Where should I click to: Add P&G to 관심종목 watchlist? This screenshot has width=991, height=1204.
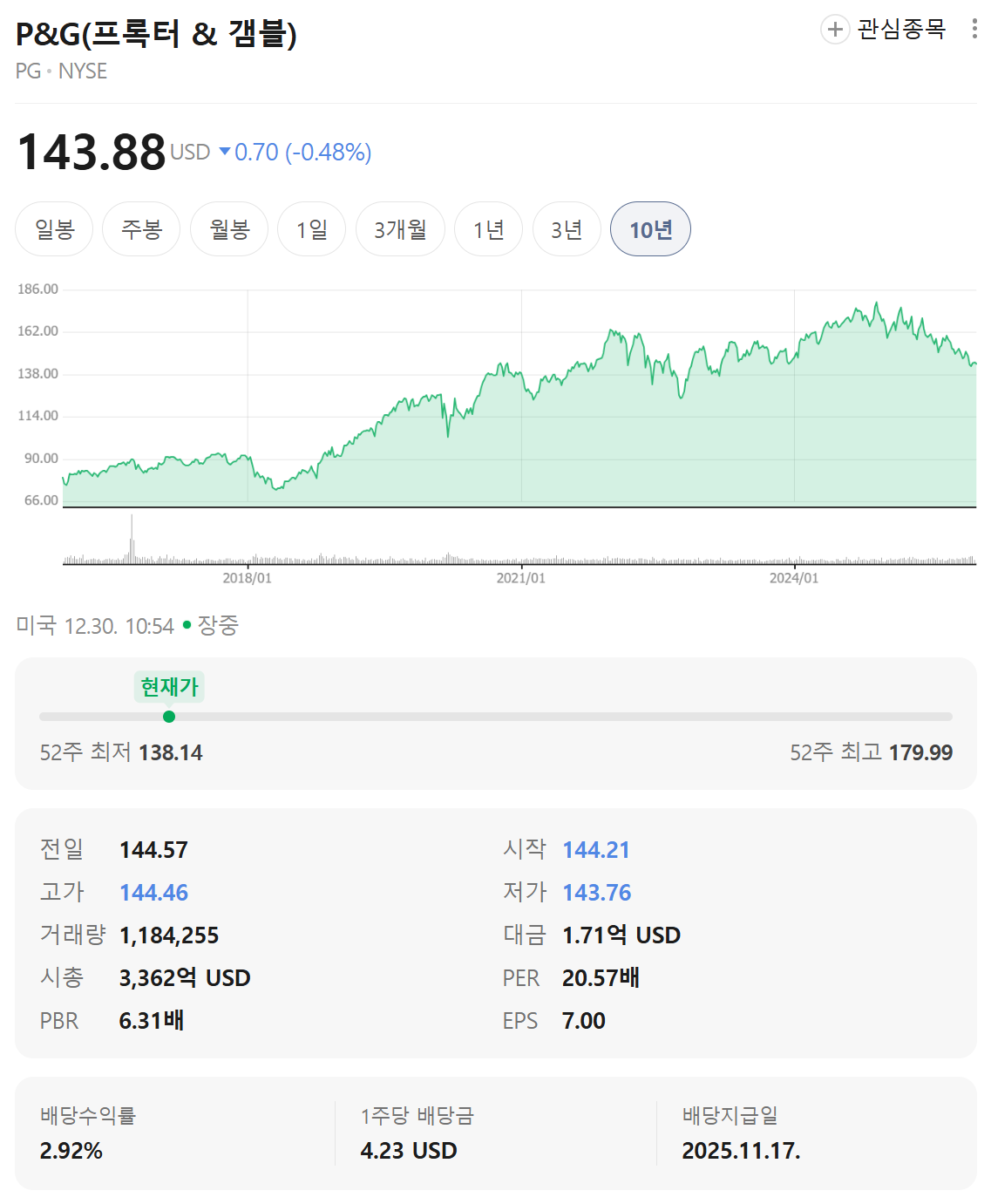click(884, 30)
